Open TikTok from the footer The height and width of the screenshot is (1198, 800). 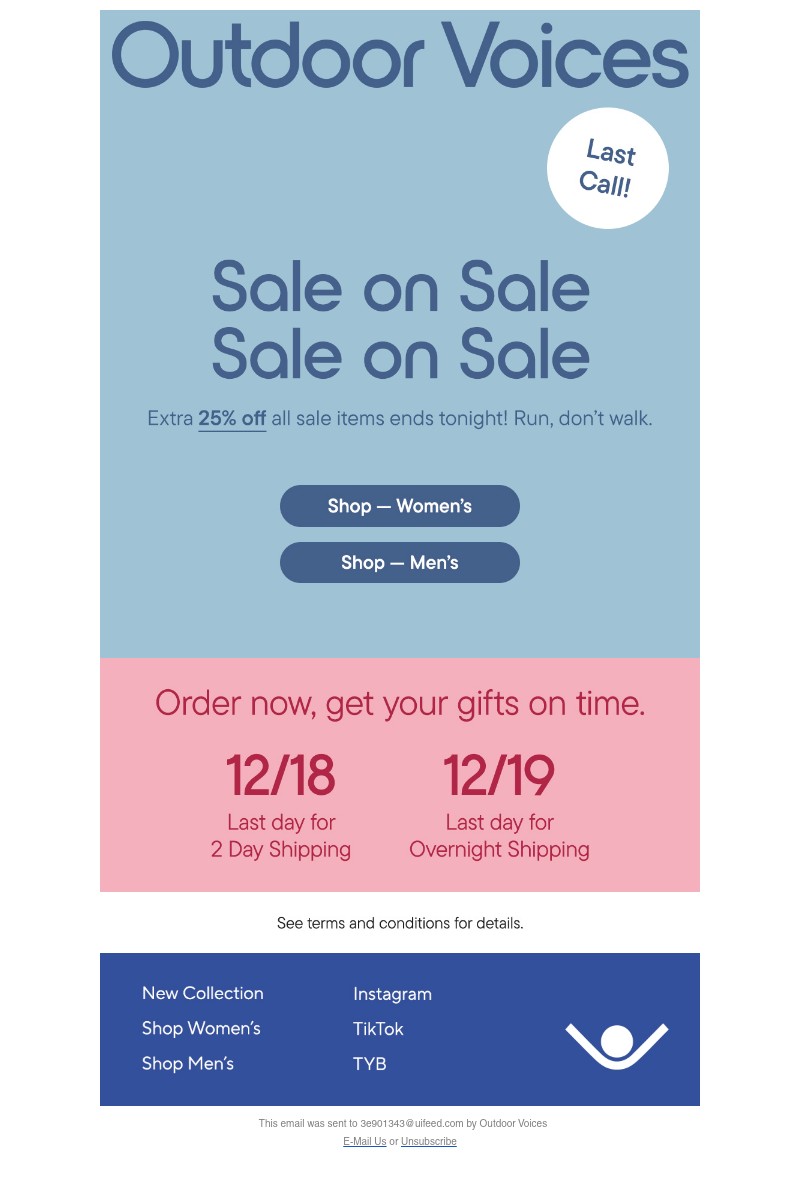tap(378, 1029)
